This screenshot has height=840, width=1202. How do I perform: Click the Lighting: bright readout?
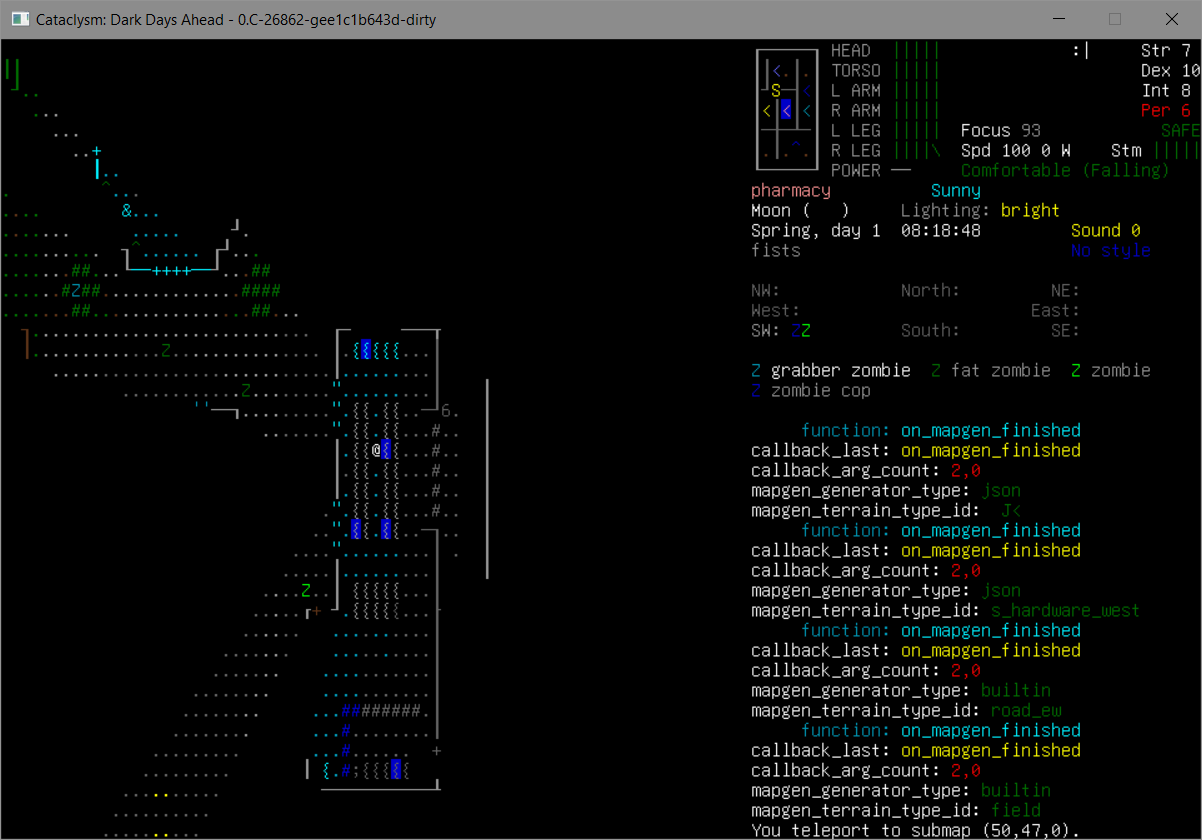[x=981, y=210]
